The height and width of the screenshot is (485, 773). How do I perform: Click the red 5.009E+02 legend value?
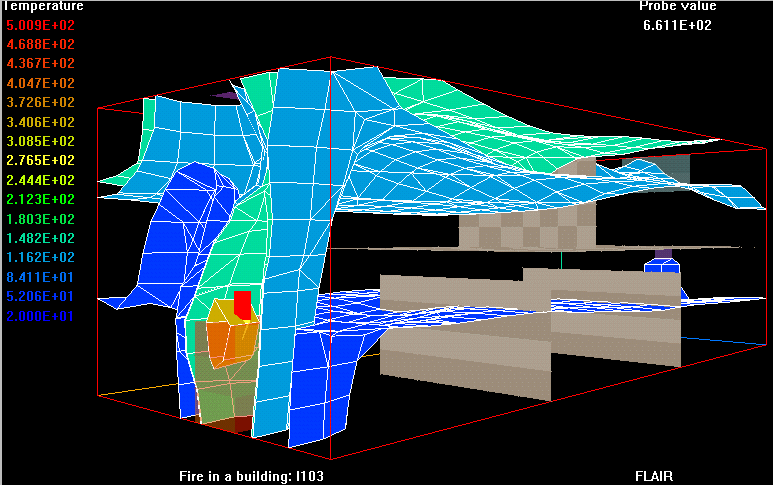point(40,25)
